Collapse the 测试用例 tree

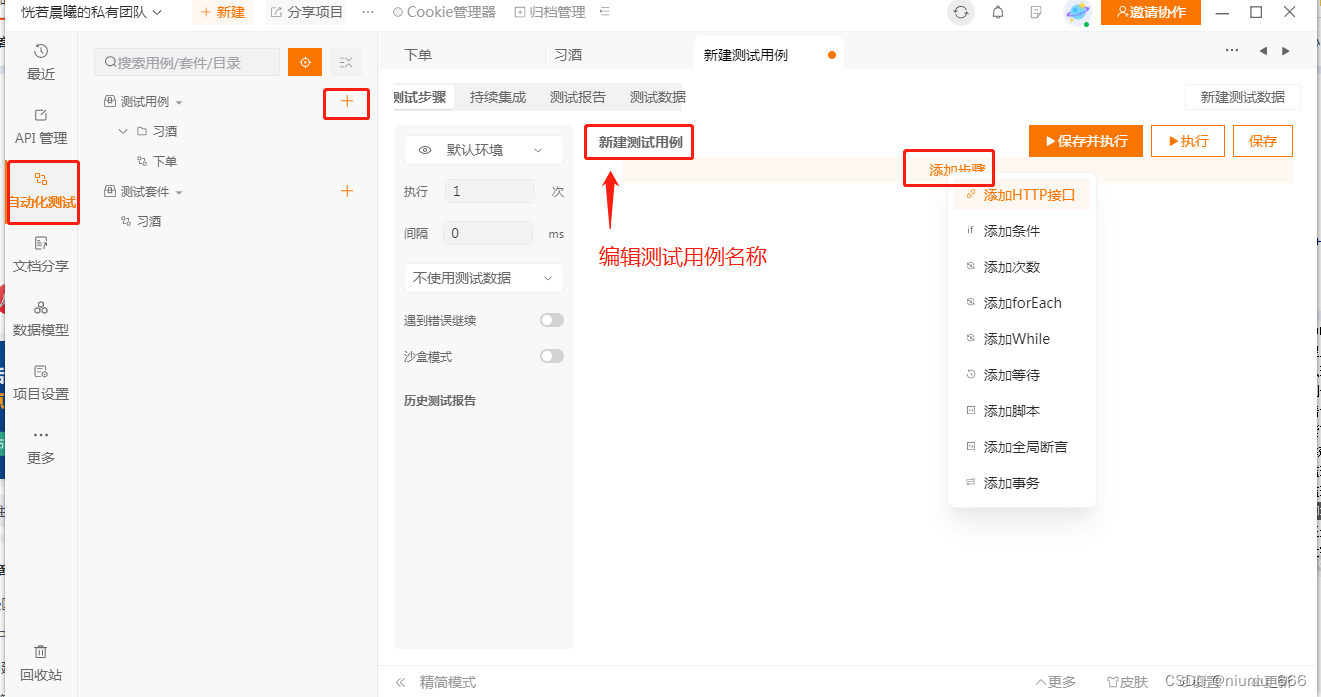[178, 101]
